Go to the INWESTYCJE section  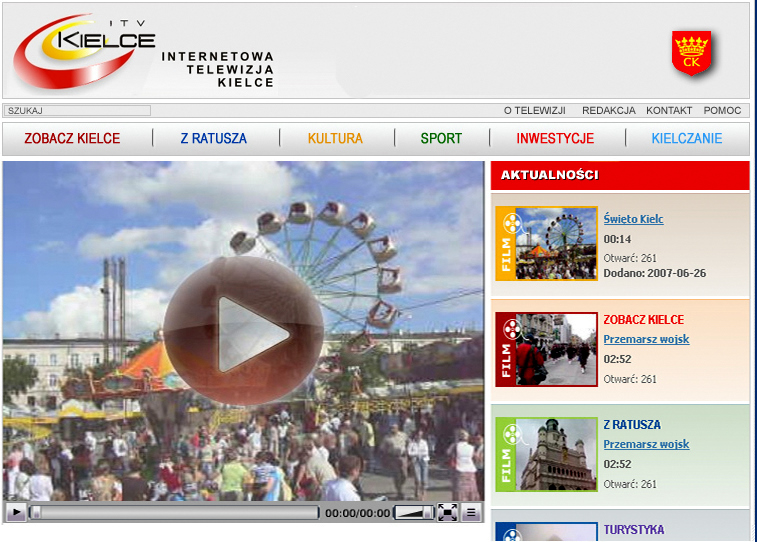click(x=555, y=139)
